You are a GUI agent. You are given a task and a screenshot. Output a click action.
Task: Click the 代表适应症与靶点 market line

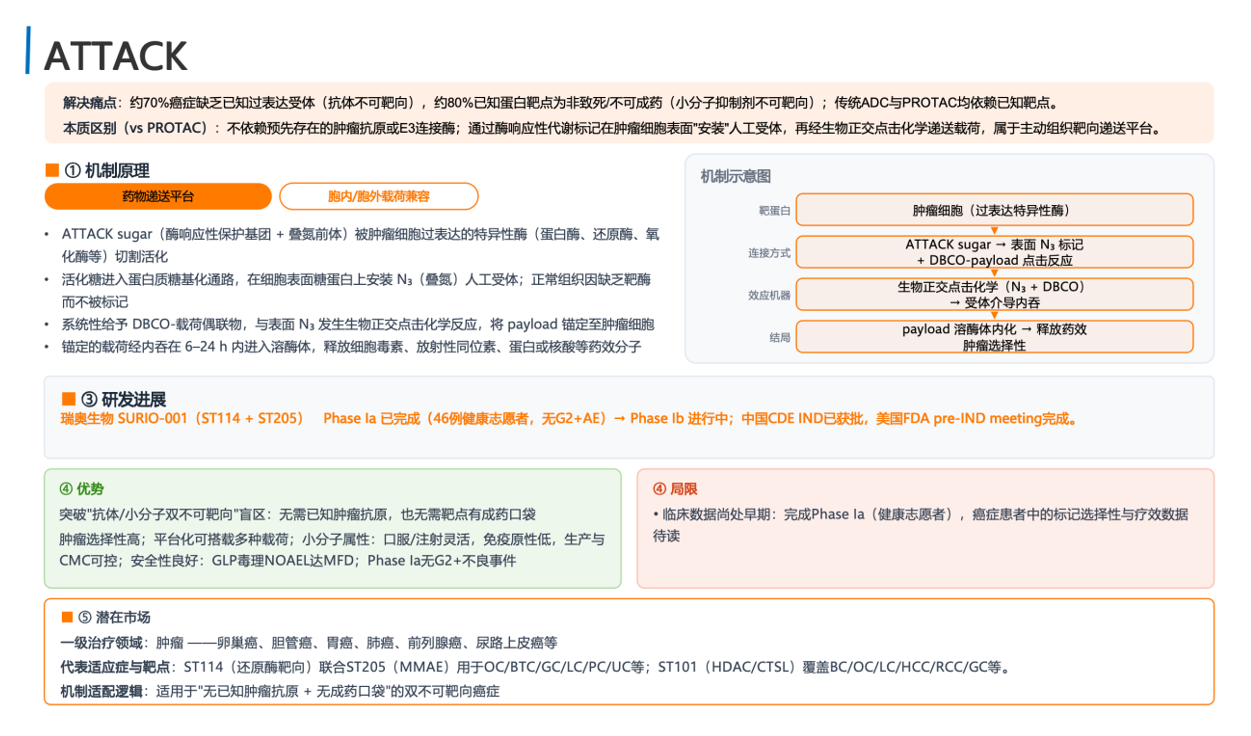click(x=537, y=667)
